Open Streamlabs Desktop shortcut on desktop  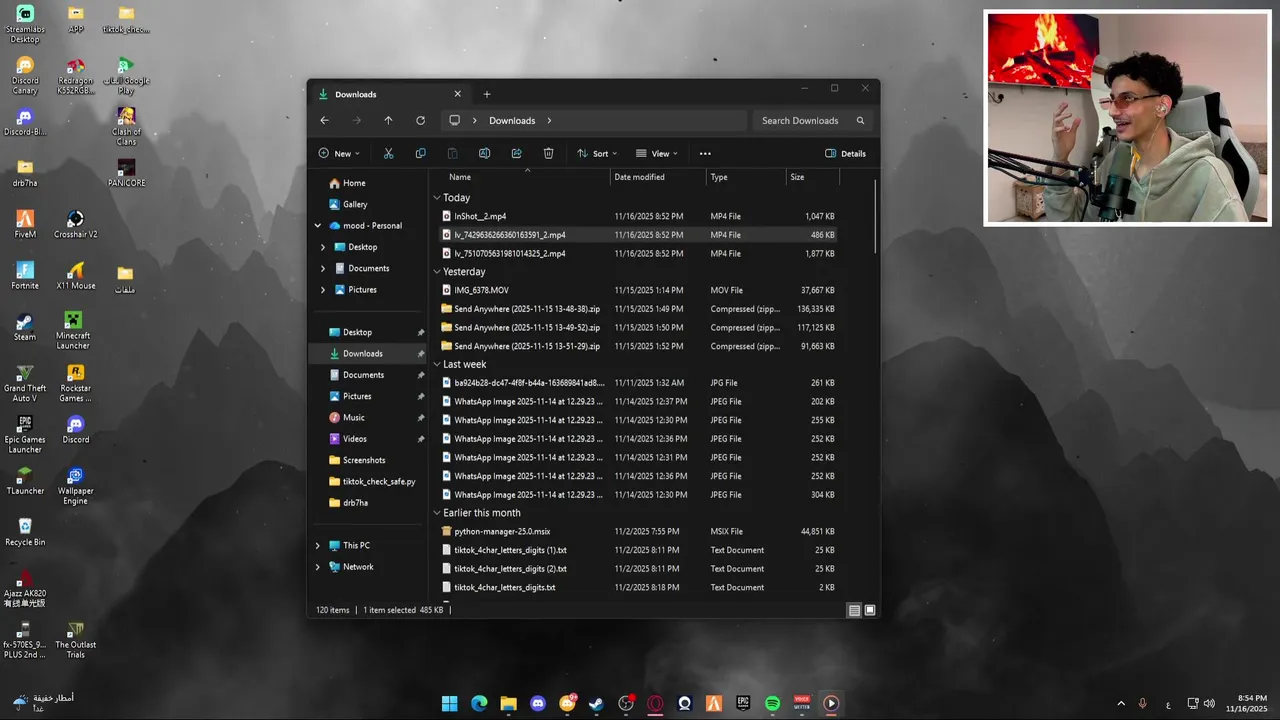tap(25, 24)
